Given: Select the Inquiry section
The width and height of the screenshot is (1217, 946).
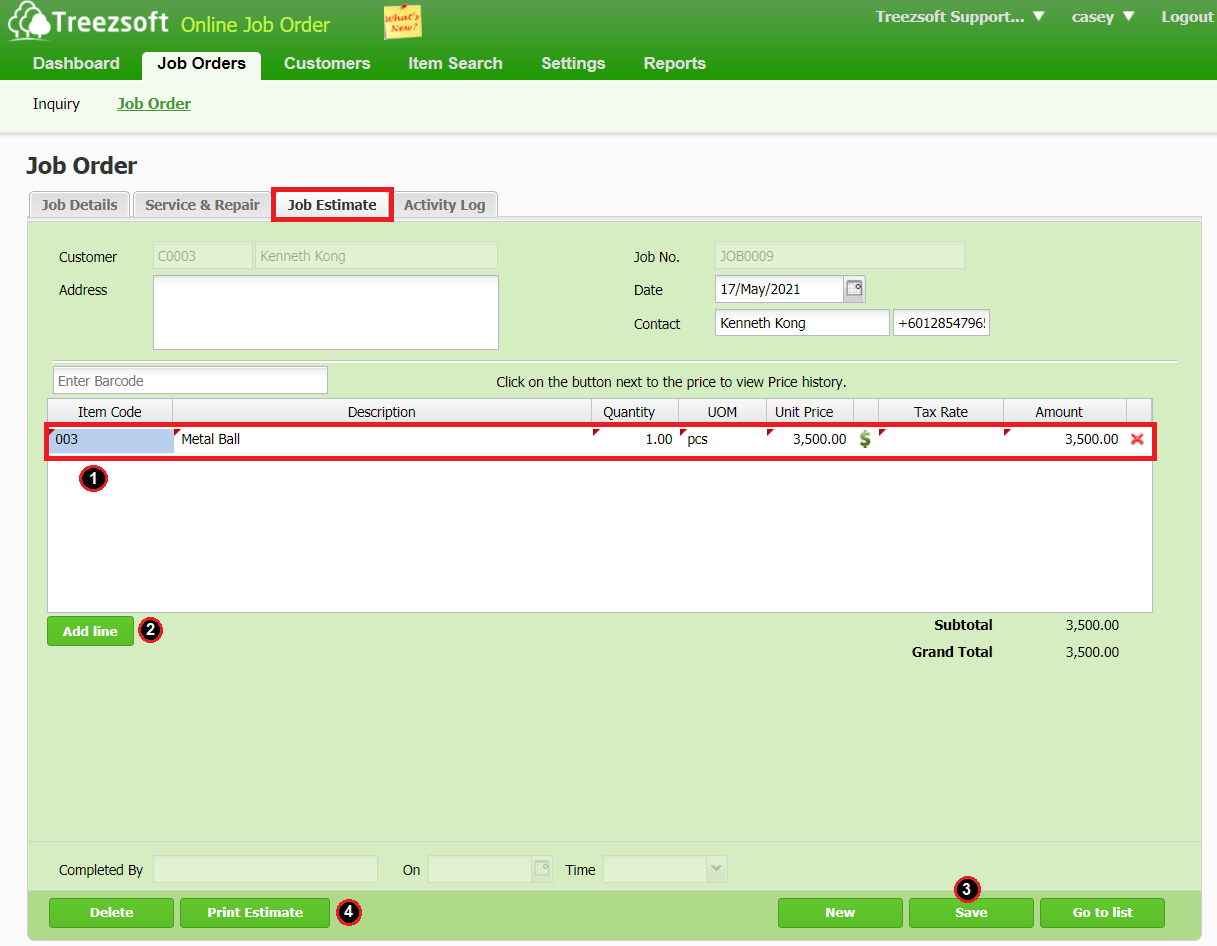Looking at the screenshot, I should click(56, 104).
